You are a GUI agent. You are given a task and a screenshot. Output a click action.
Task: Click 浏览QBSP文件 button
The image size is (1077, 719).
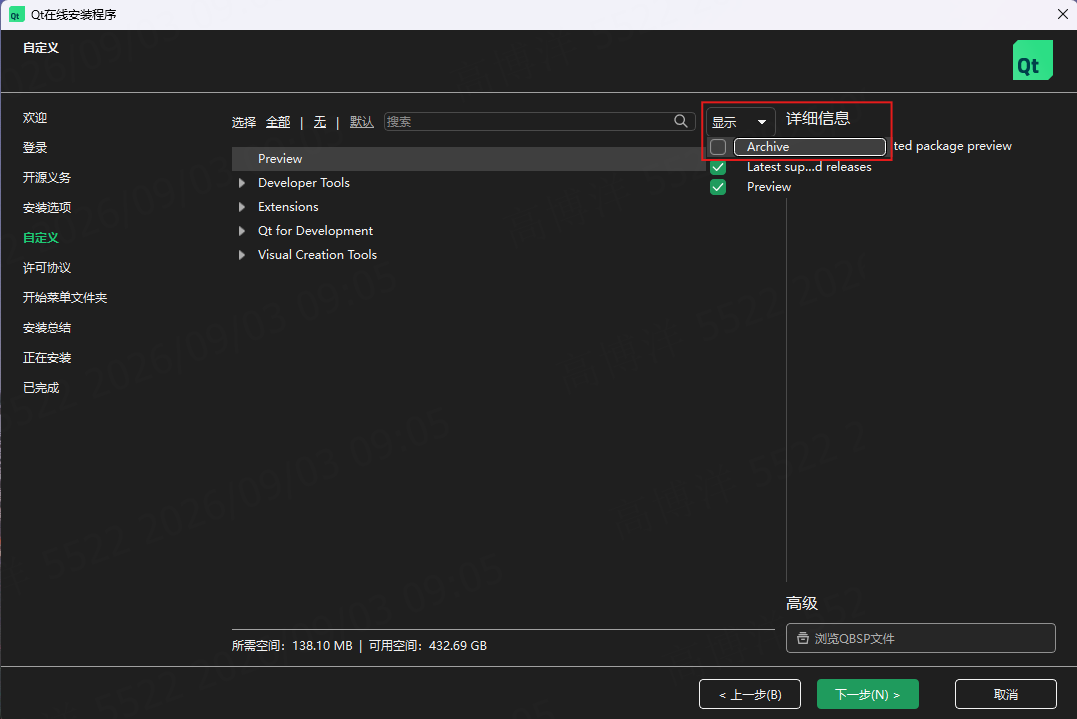click(920, 638)
